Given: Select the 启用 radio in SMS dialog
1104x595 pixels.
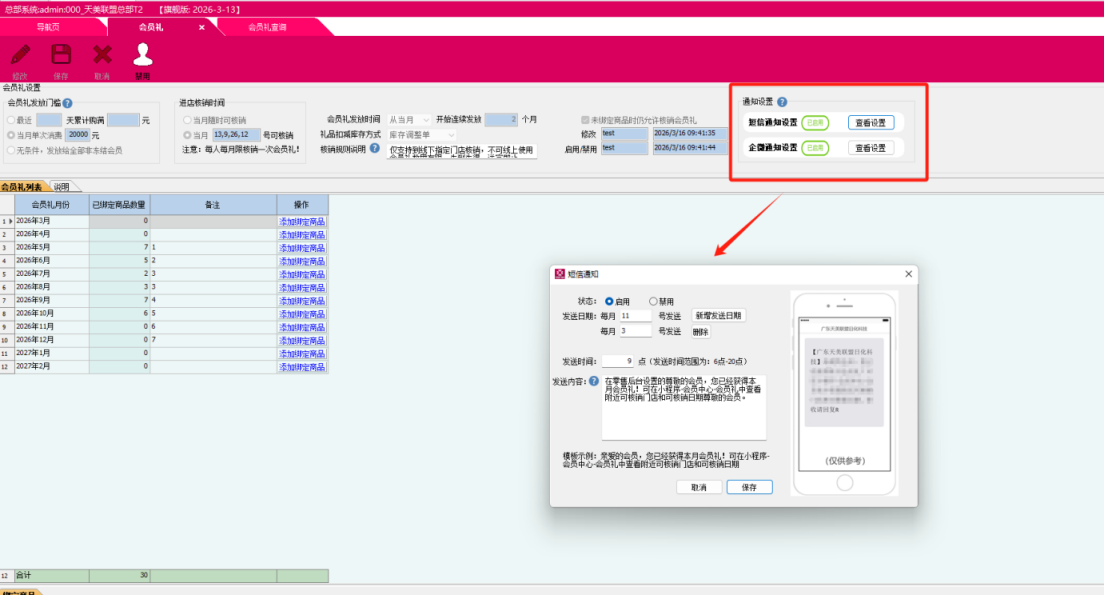Looking at the screenshot, I should (x=610, y=301).
